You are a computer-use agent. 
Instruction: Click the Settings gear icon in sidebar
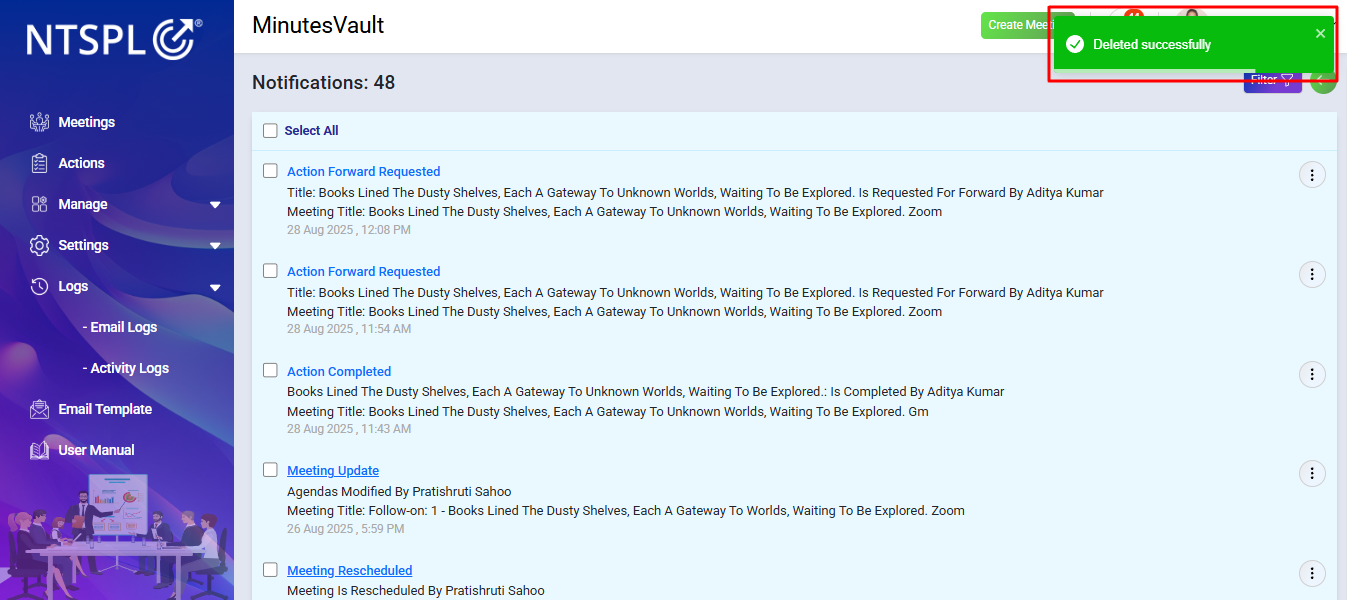click(39, 245)
